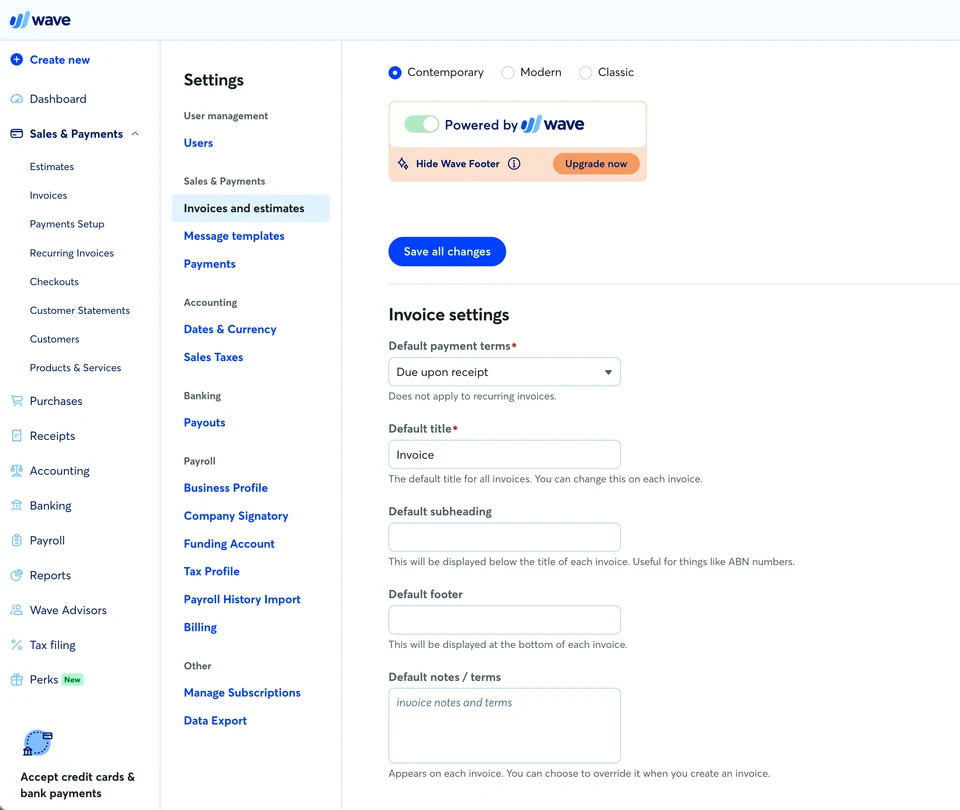Click the Purchases cart icon
The height and width of the screenshot is (810, 960).
pos(17,401)
